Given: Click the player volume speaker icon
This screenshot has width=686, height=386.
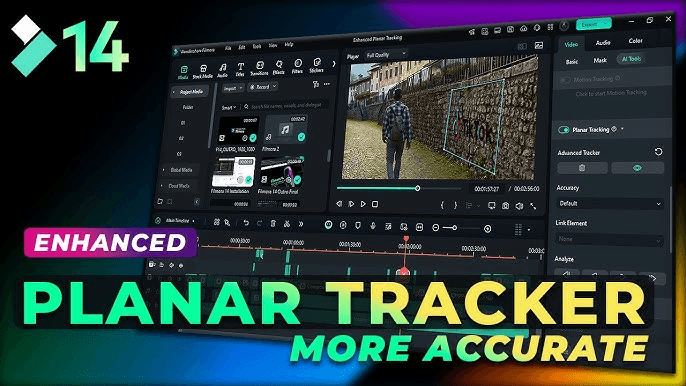Looking at the screenshot, I should 519,206.
